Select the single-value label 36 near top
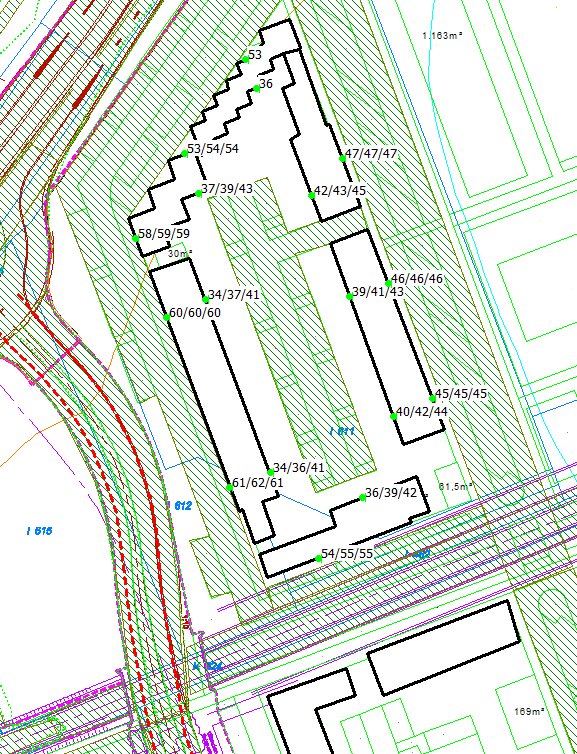Viewport: 577px width, 754px height. coord(266,84)
